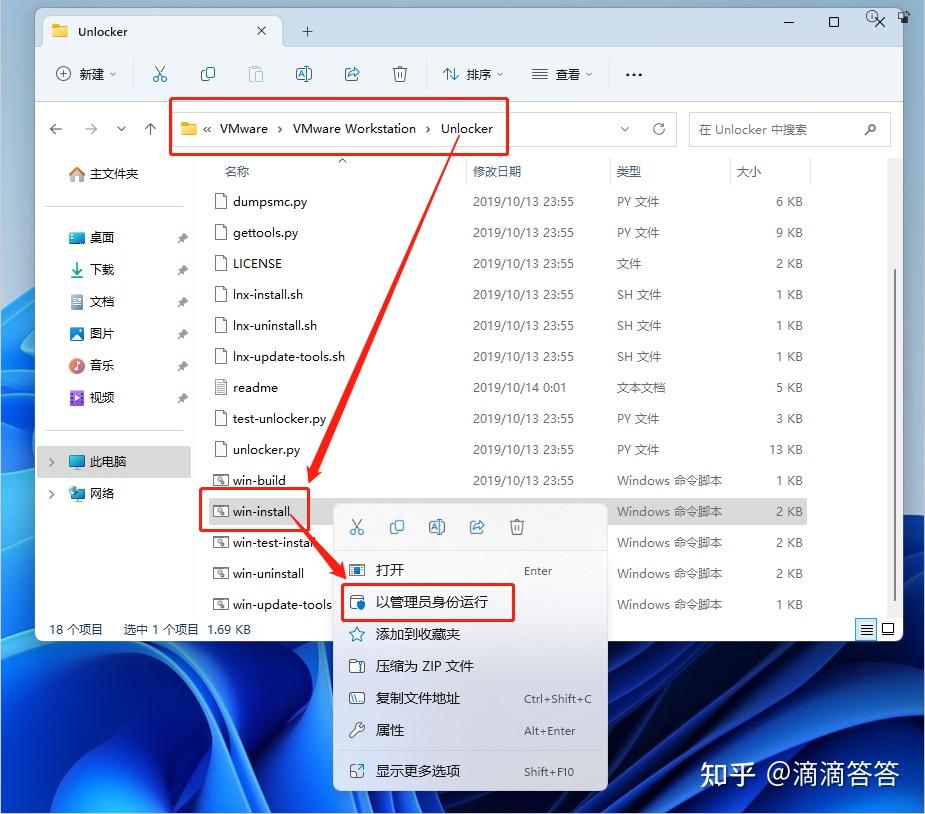Open the 查看 dropdown menu

point(562,74)
